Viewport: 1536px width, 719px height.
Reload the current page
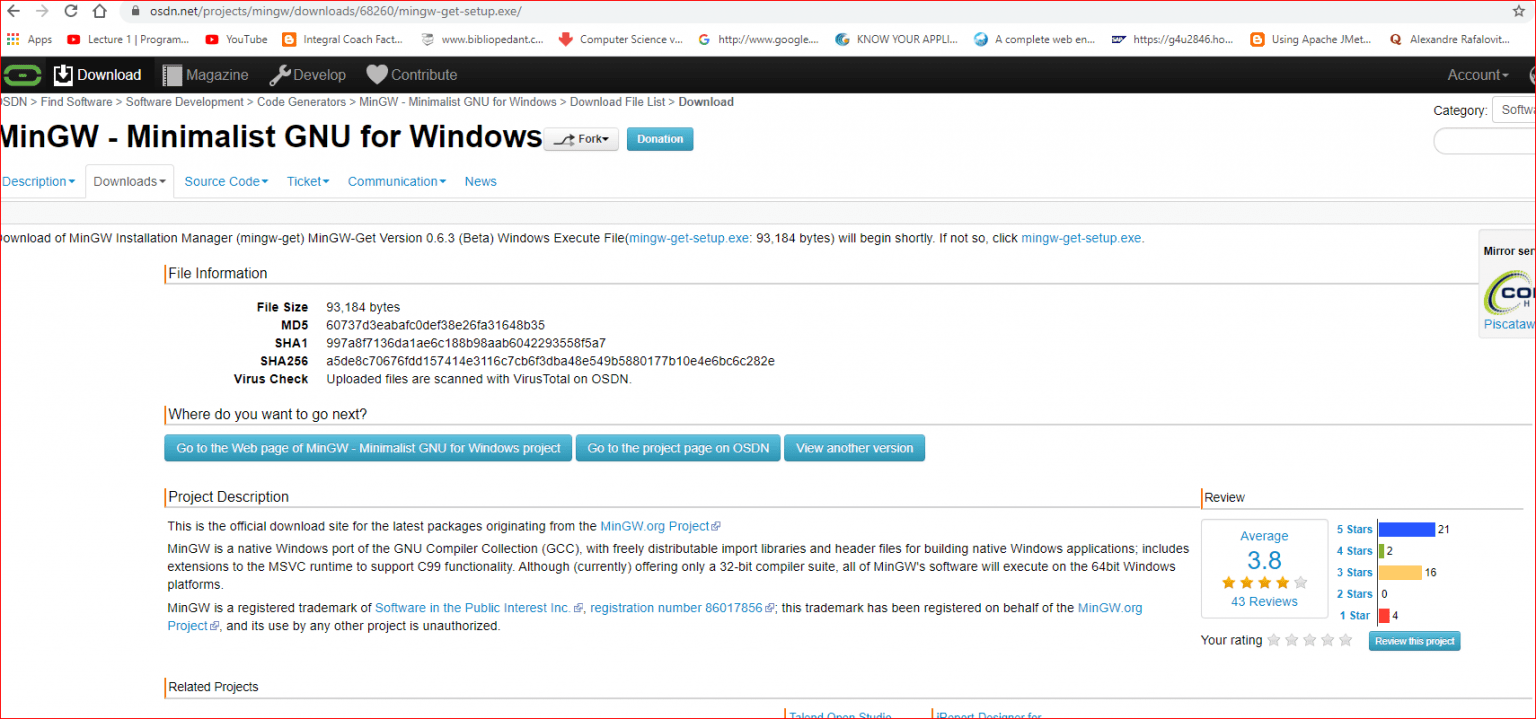(x=69, y=11)
